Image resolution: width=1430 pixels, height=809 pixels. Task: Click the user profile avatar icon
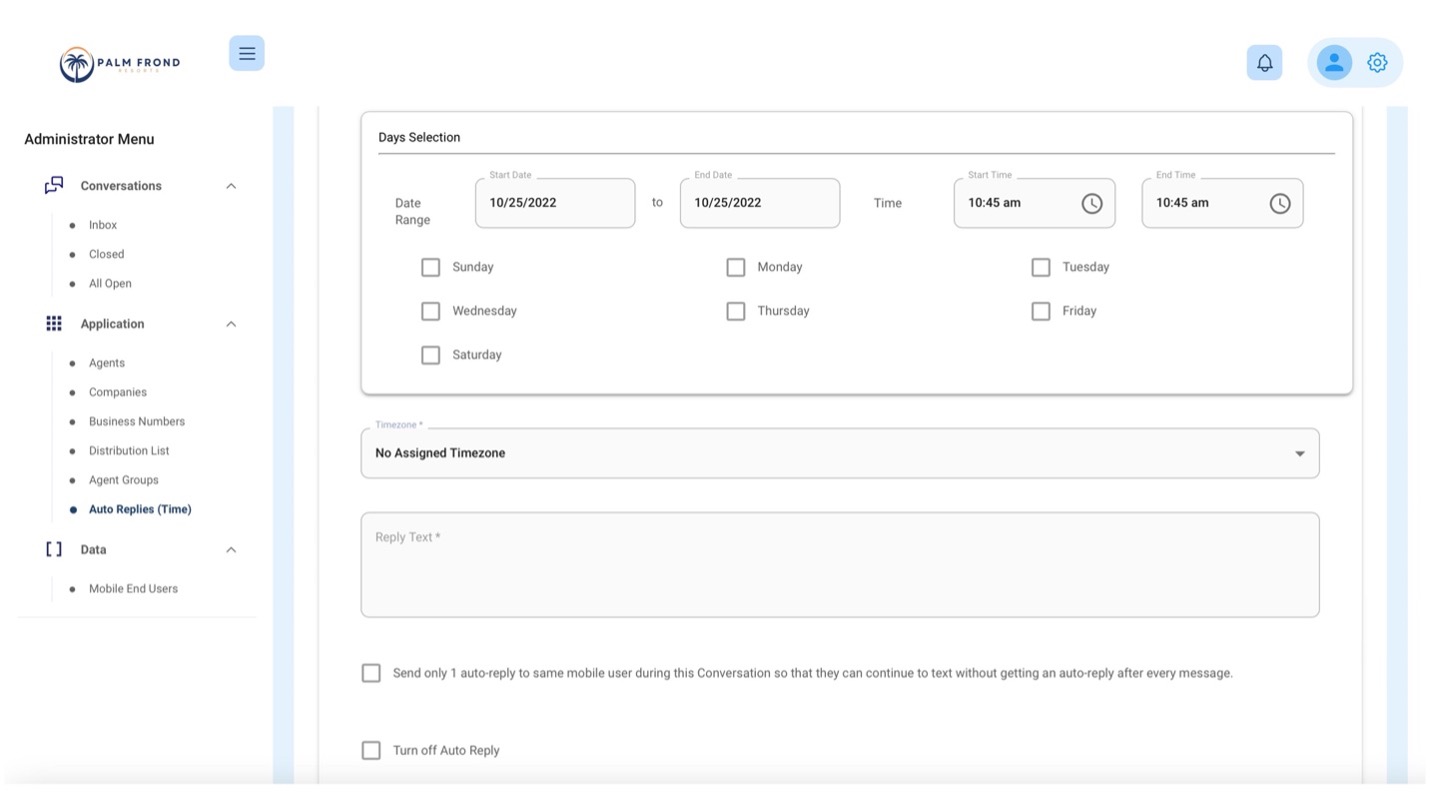(1333, 63)
